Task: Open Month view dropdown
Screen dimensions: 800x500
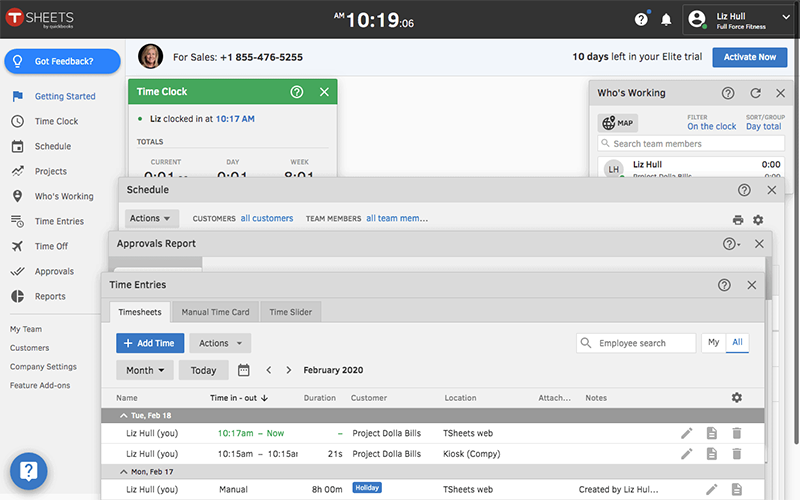Action: [x=145, y=370]
